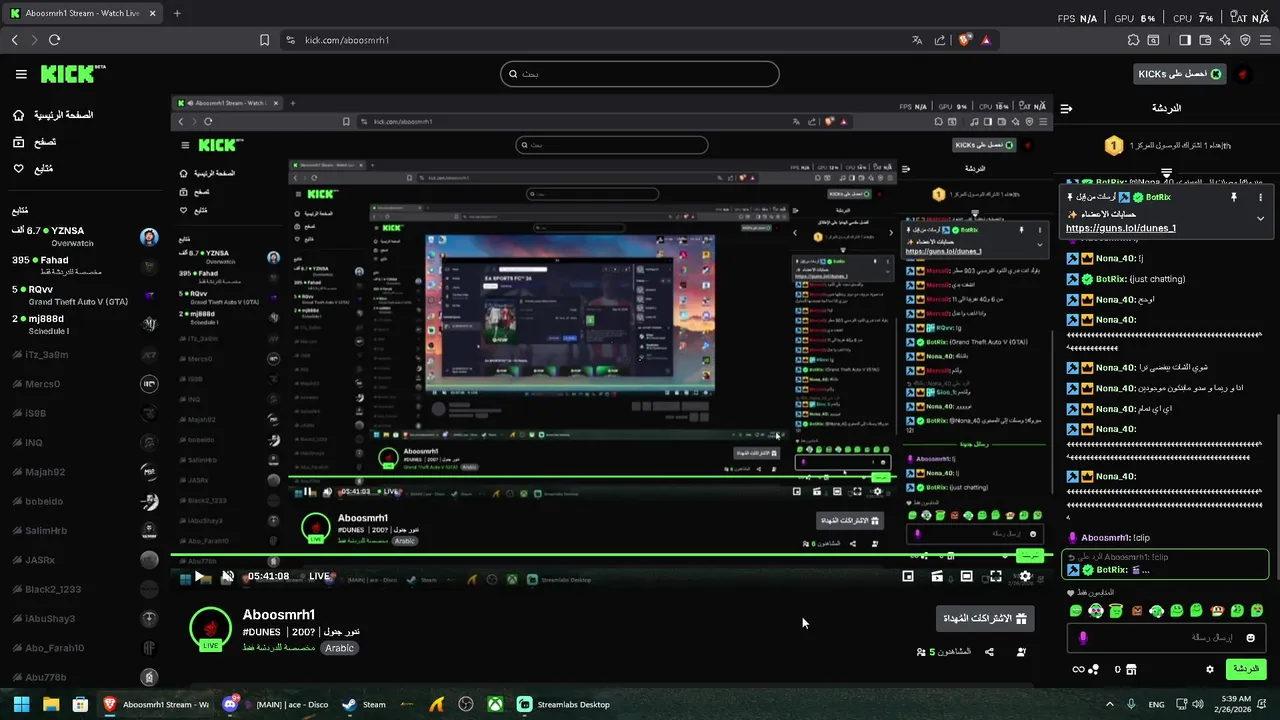The image size is (1280, 720).
Task: Open Streamlabs Desktop from taskbar
Action: tap(563, 704)
